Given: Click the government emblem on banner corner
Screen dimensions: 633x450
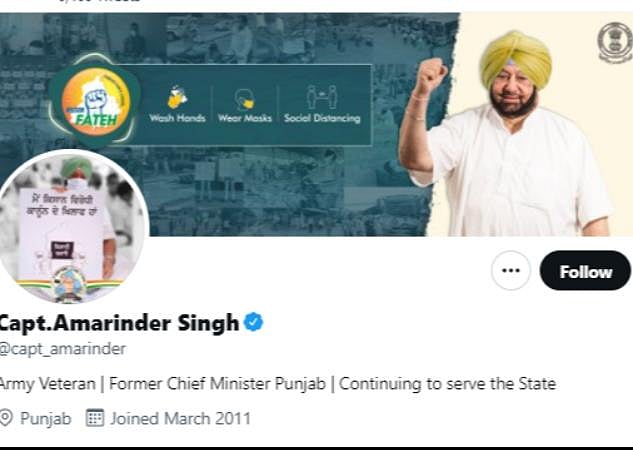Looking at the screenshot, I should pos(615,42).
